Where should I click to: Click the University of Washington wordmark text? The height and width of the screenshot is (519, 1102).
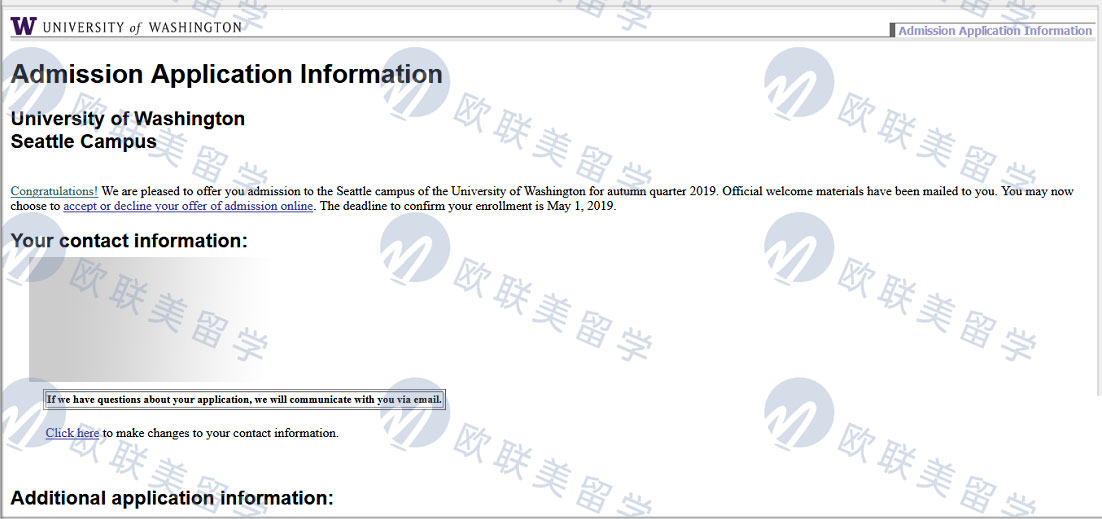point(142,27)
